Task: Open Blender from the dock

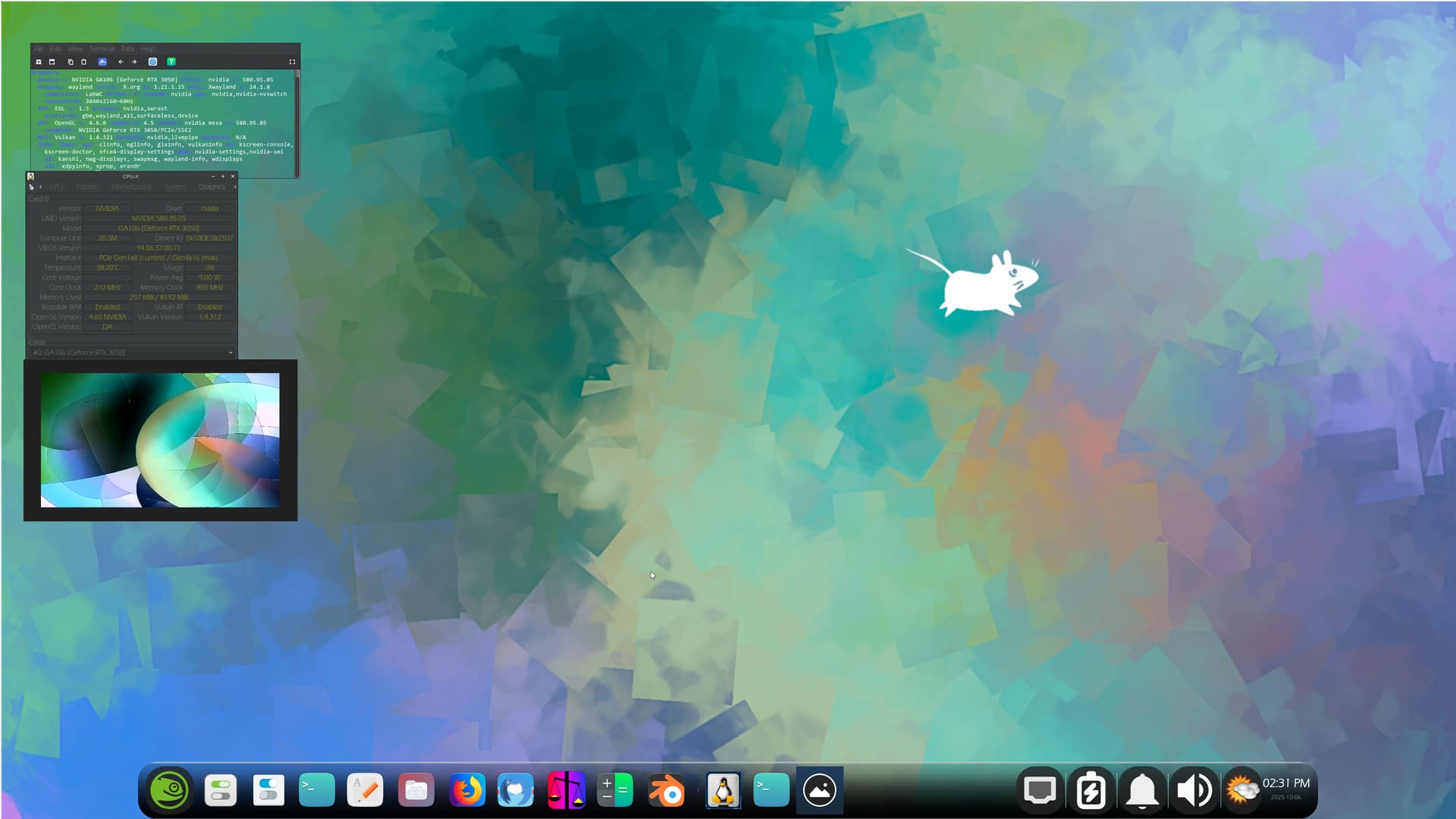Action: coord(667,790)
